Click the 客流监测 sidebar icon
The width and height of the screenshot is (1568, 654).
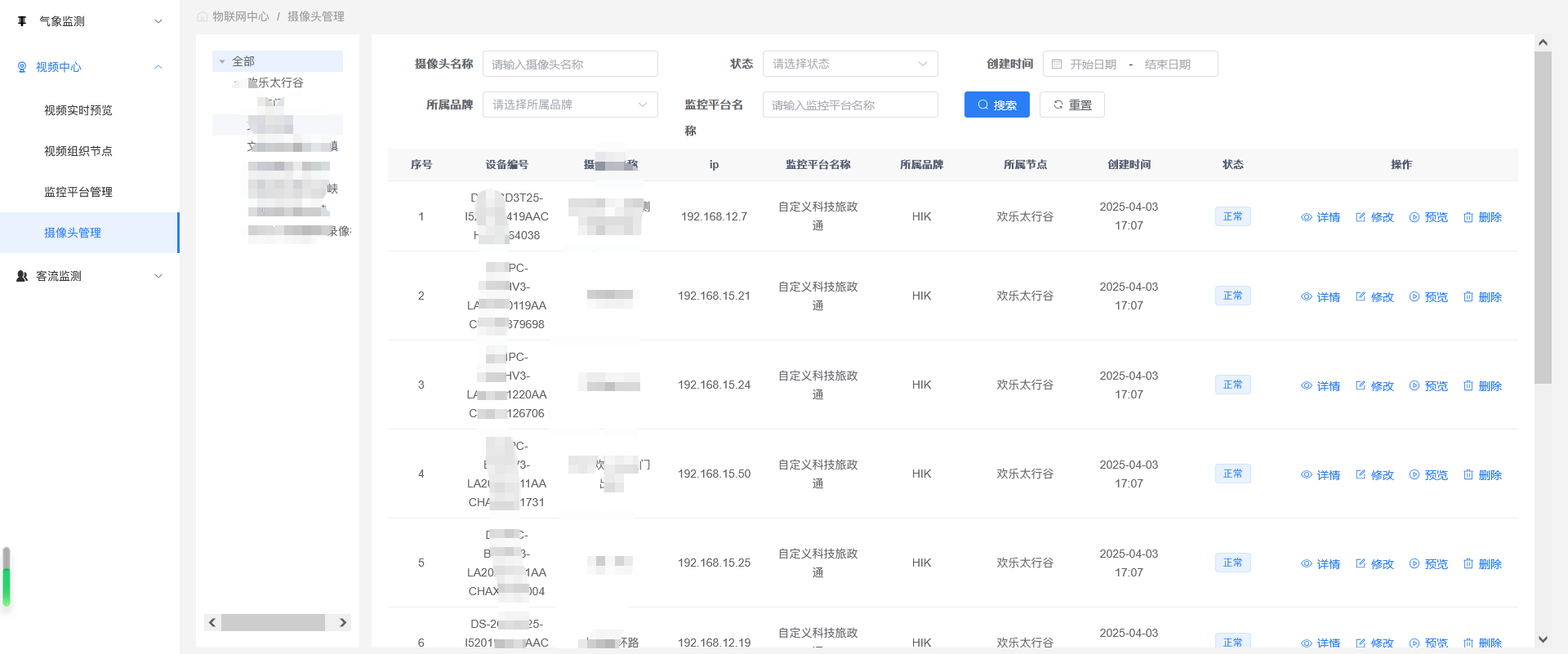pyautogui.click(x=22, y=276)
